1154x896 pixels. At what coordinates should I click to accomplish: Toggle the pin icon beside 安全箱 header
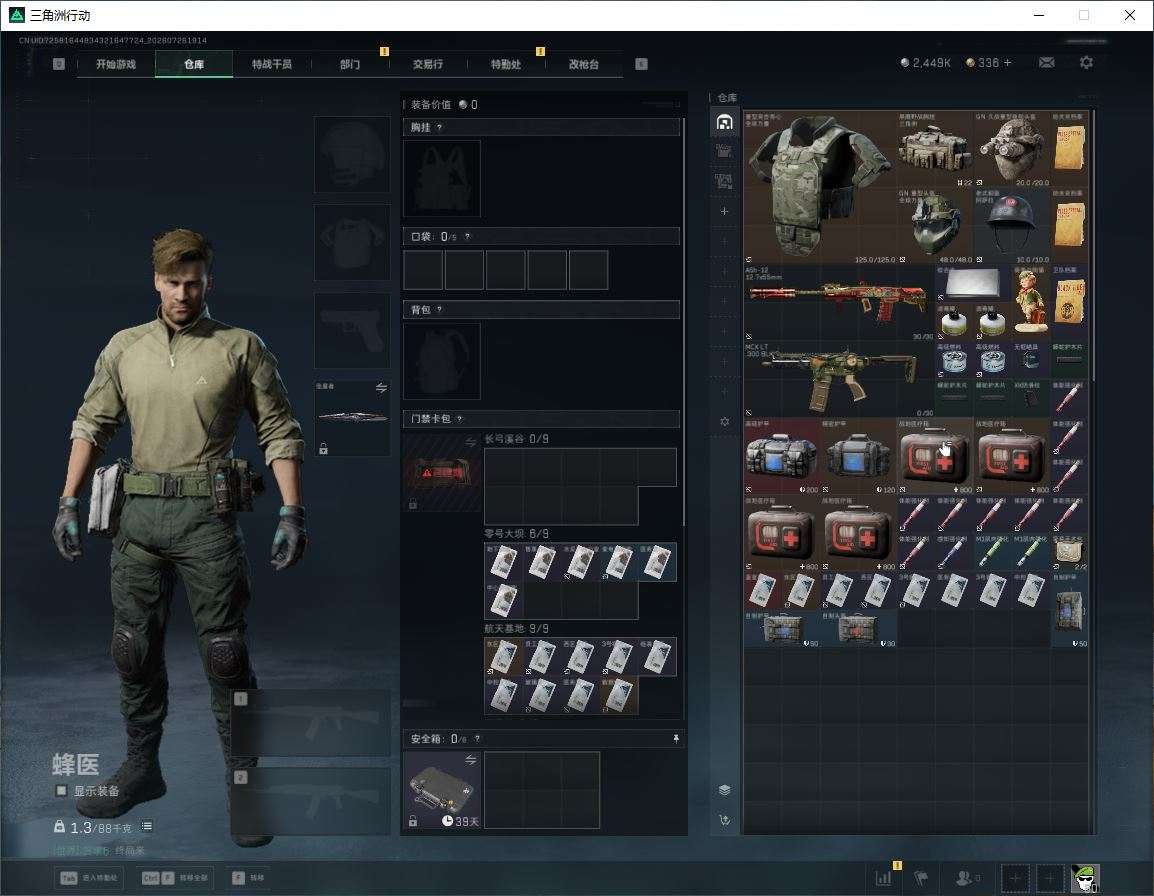(x=676, y=738)
